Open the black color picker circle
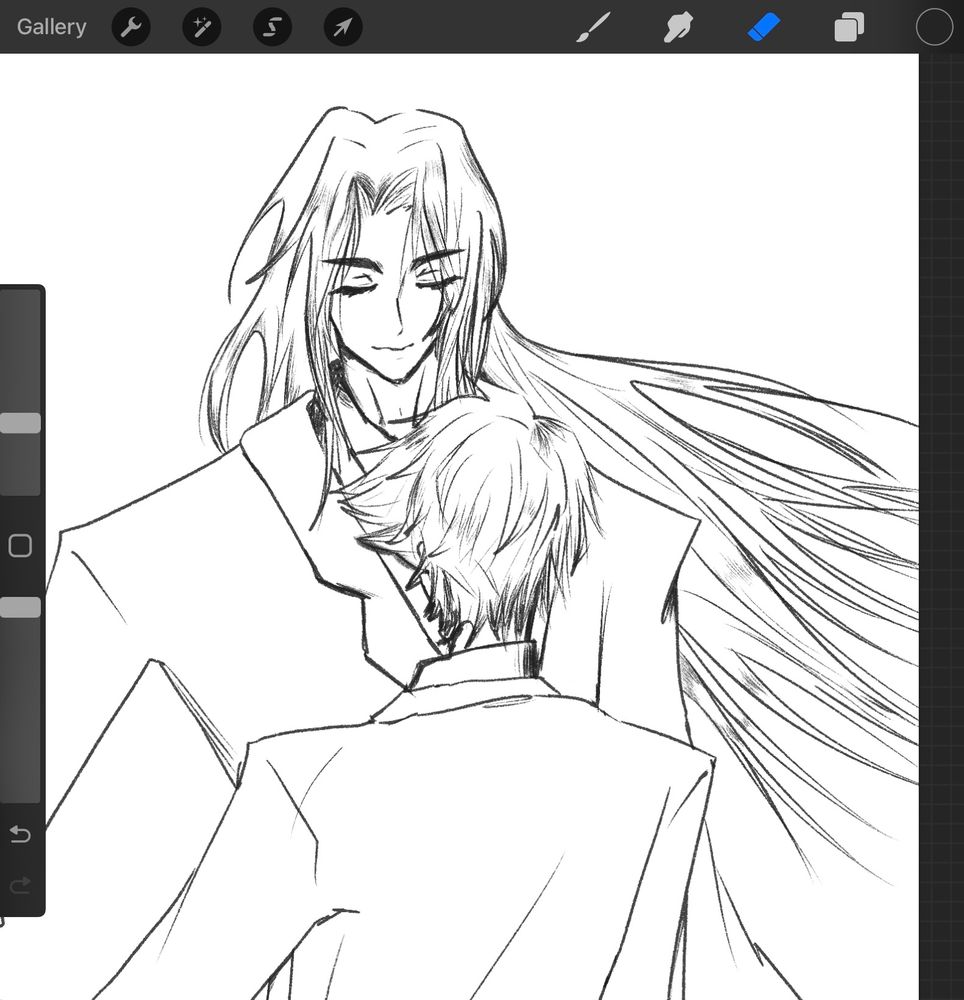 click(934, 27)
